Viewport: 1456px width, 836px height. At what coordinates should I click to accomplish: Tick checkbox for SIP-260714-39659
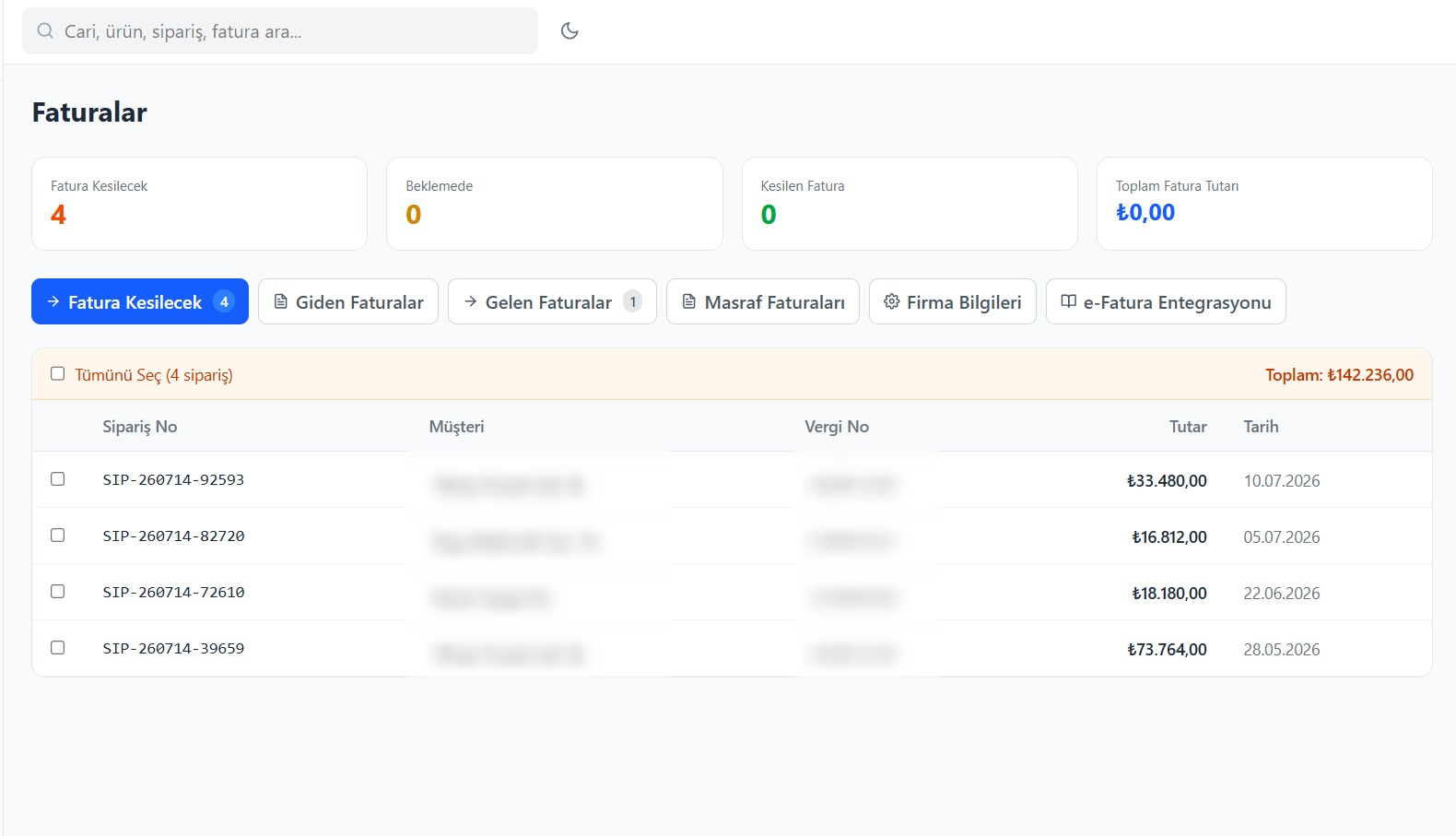coord(57,648)
